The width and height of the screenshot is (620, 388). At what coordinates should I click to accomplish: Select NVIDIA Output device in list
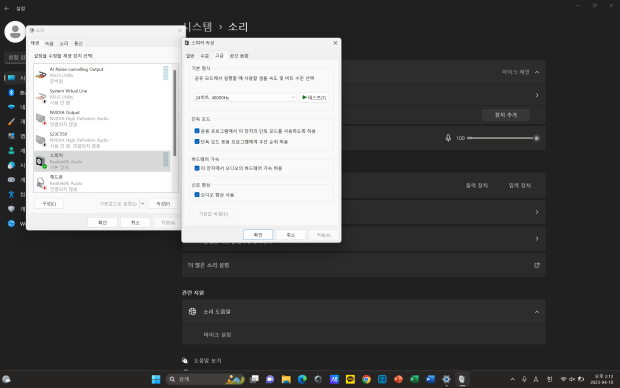(102, 118)
